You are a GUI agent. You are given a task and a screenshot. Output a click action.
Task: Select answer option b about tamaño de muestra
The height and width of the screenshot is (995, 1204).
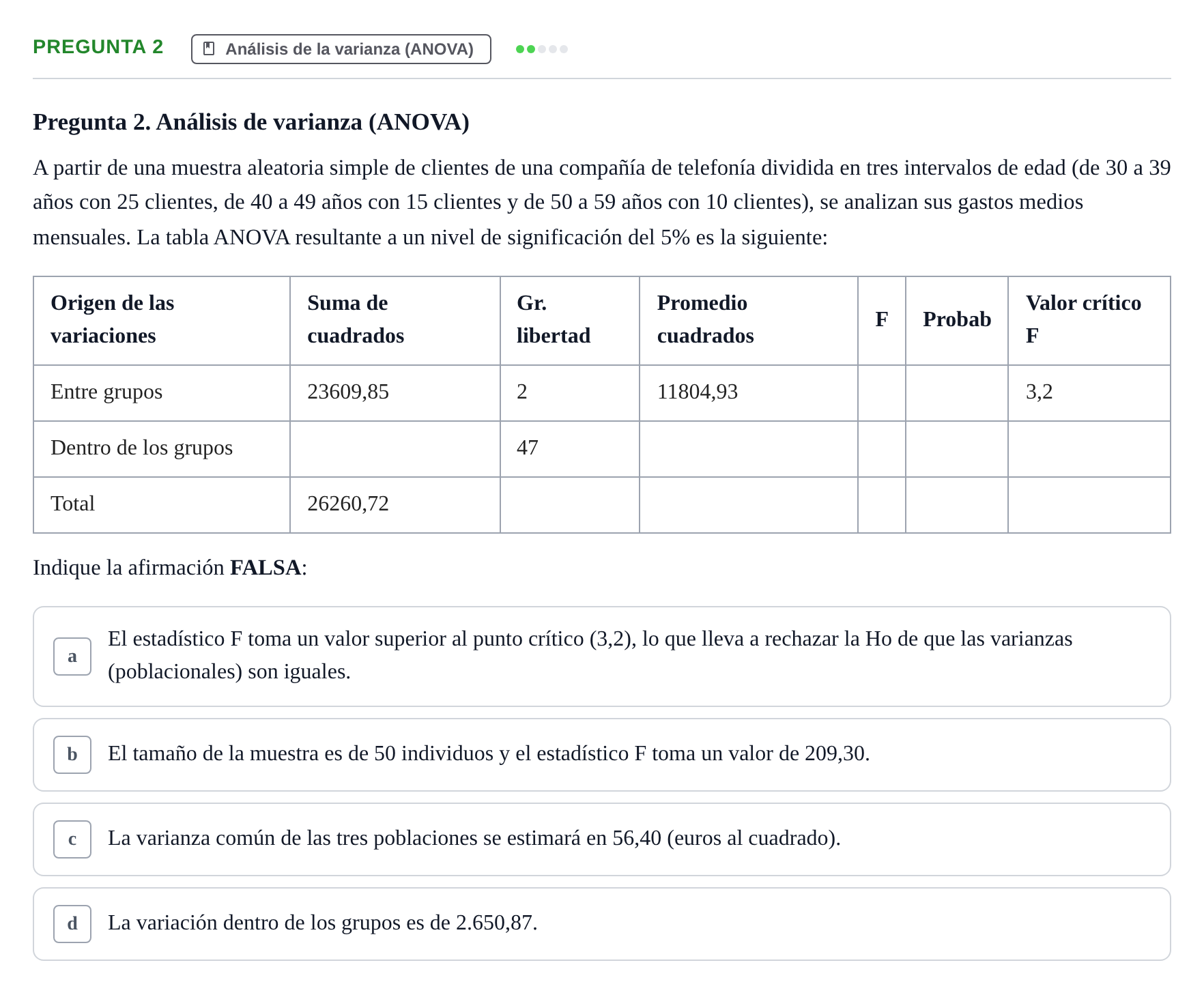(x=602, y=755)
